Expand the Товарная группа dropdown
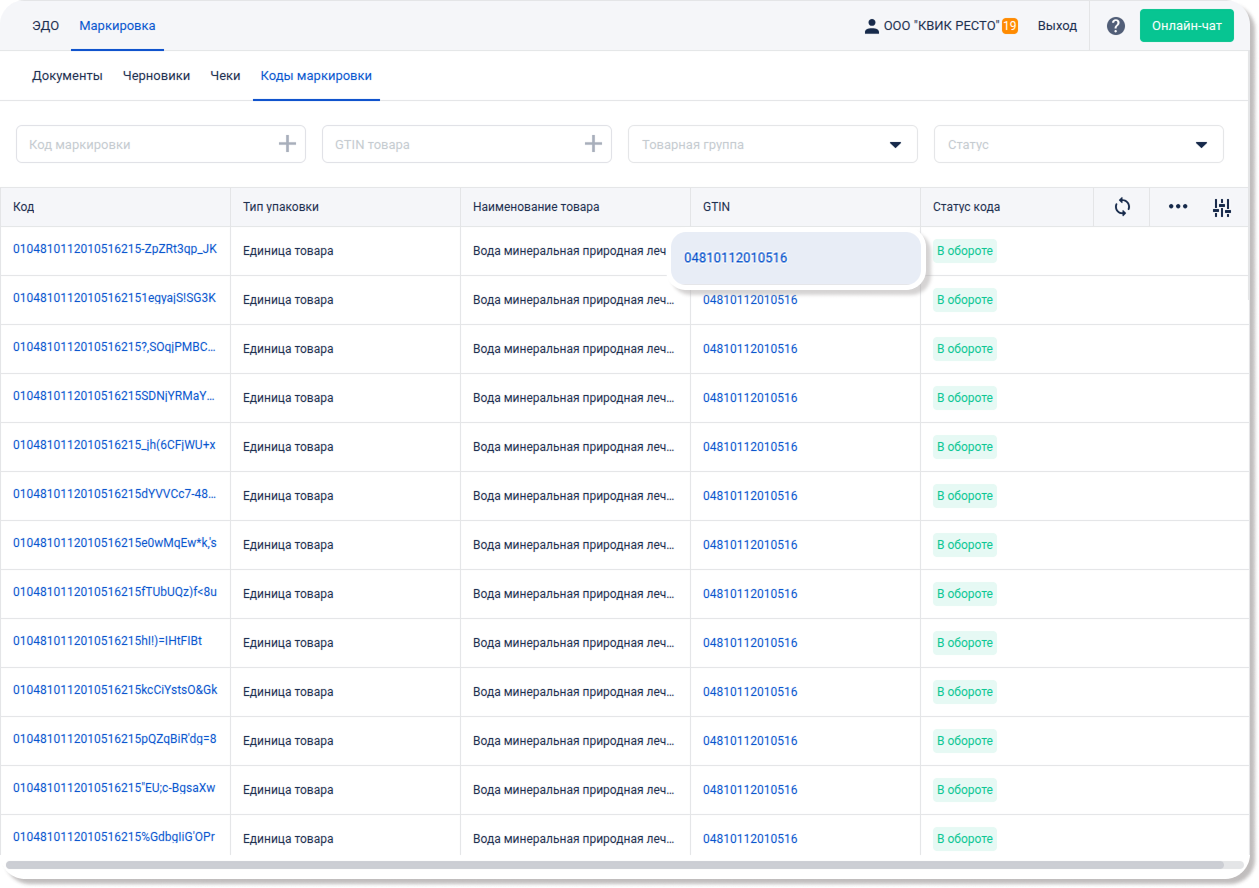 pos(895,145)
